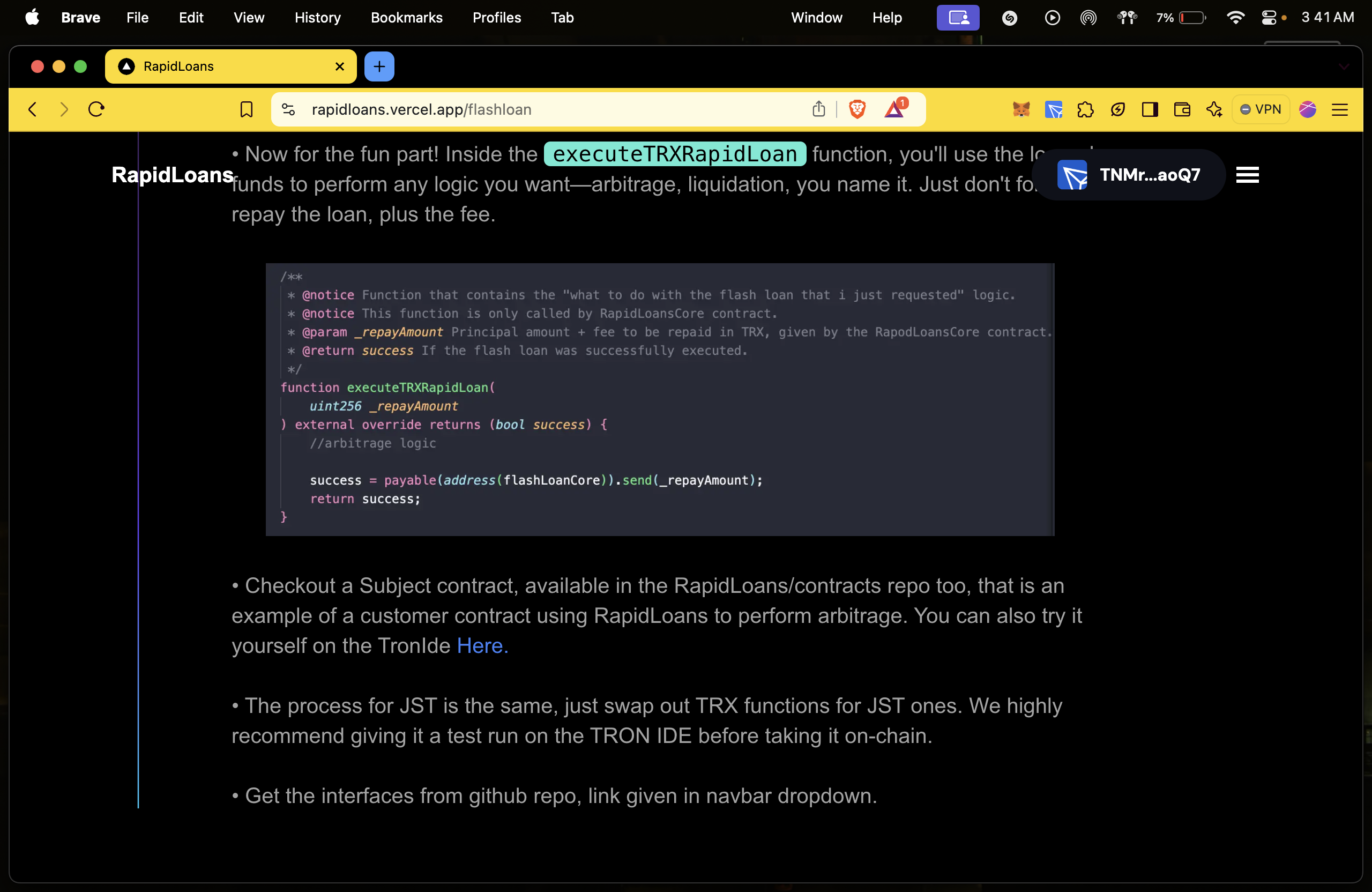Open Brave Rewards triangle icon
Viewport: 1372px width, 892px height.
pyautogui.click(x=894, y=109)
